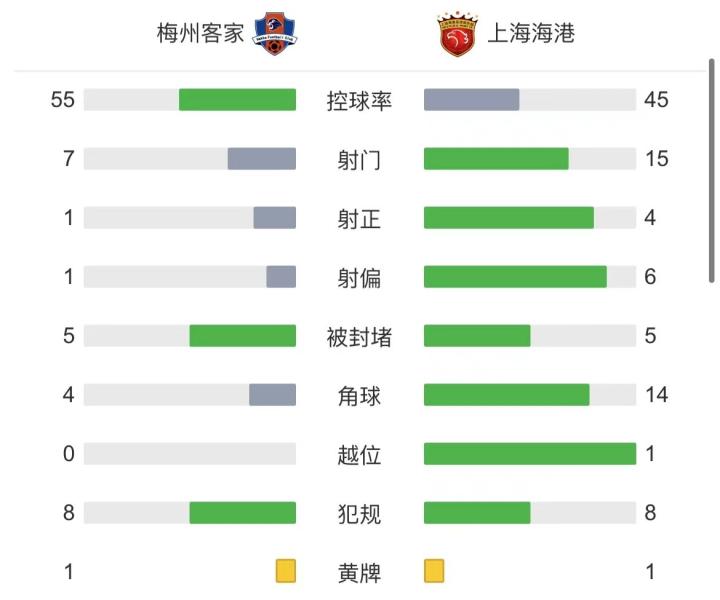The height and width of the screenshot is (600, 720).
Task: Click Shanghai Port's shots-off-target green bar
Action: point(515,277)
